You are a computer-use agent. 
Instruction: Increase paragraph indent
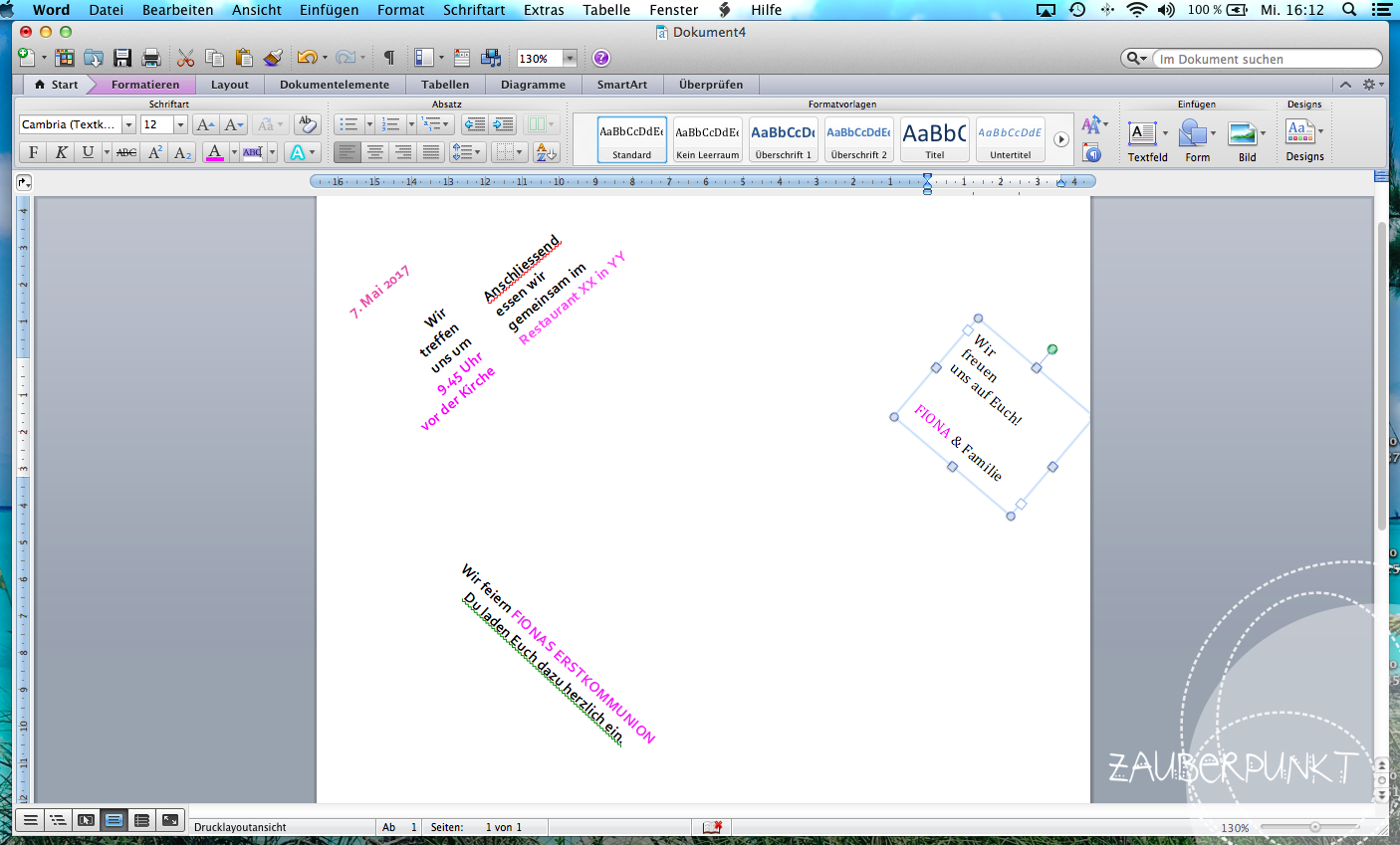click(504, 124)
